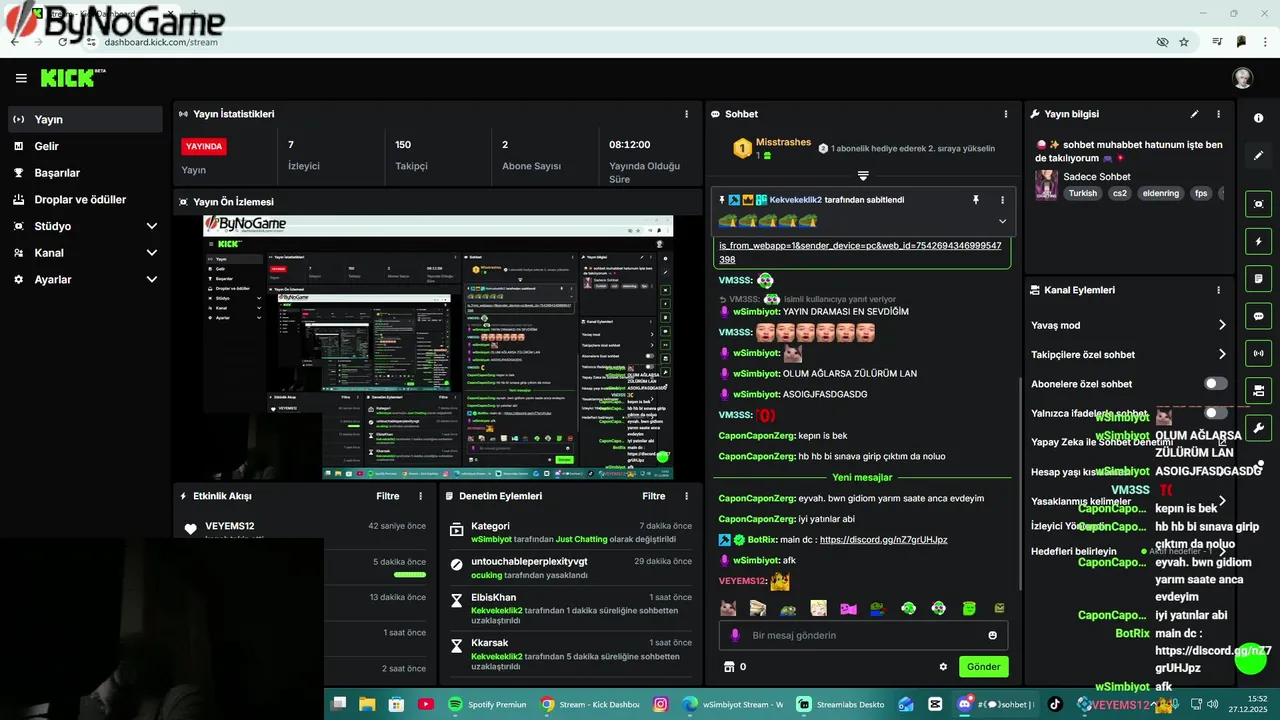Open the Denetim Eylemleri Filtre dropdown
The width and height of the screenshot is (1280, 720).
click(x=653, y=496)
